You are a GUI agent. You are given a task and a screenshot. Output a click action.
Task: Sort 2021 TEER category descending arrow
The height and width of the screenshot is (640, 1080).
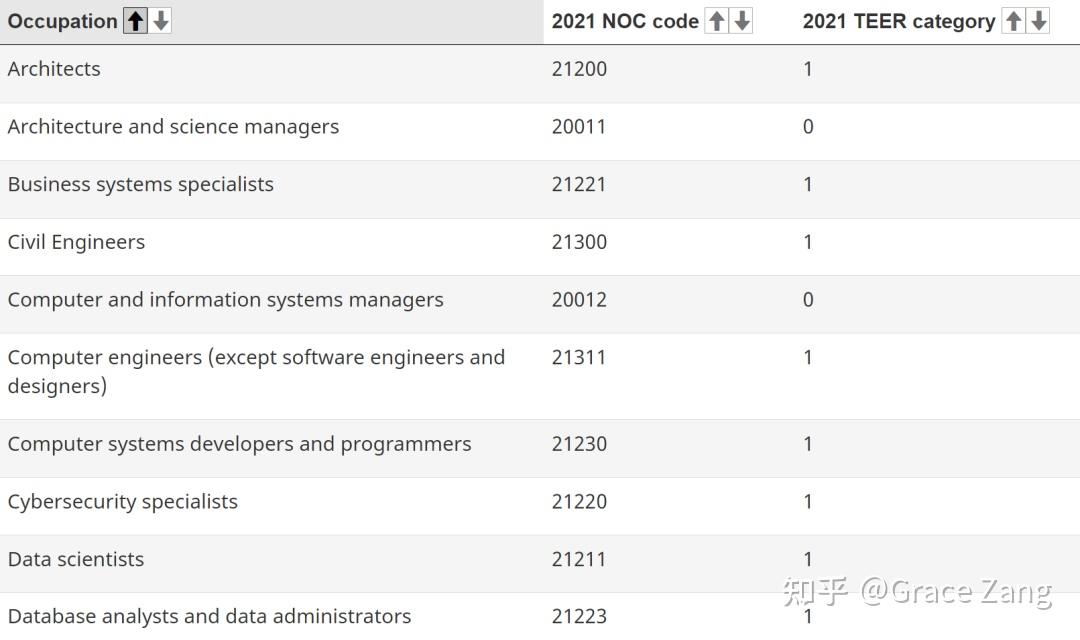[1038, 21]
